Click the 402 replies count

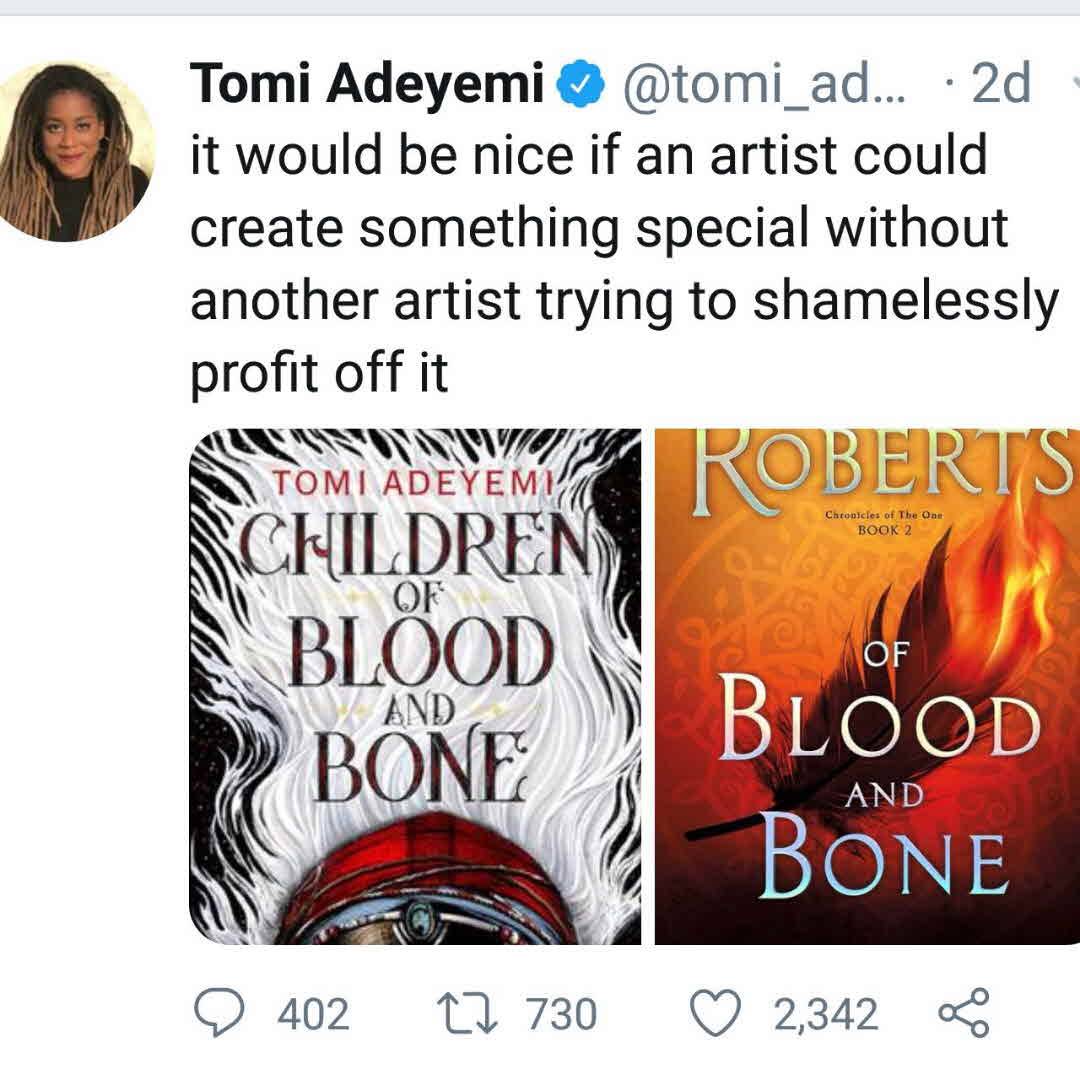[313, 1014]
